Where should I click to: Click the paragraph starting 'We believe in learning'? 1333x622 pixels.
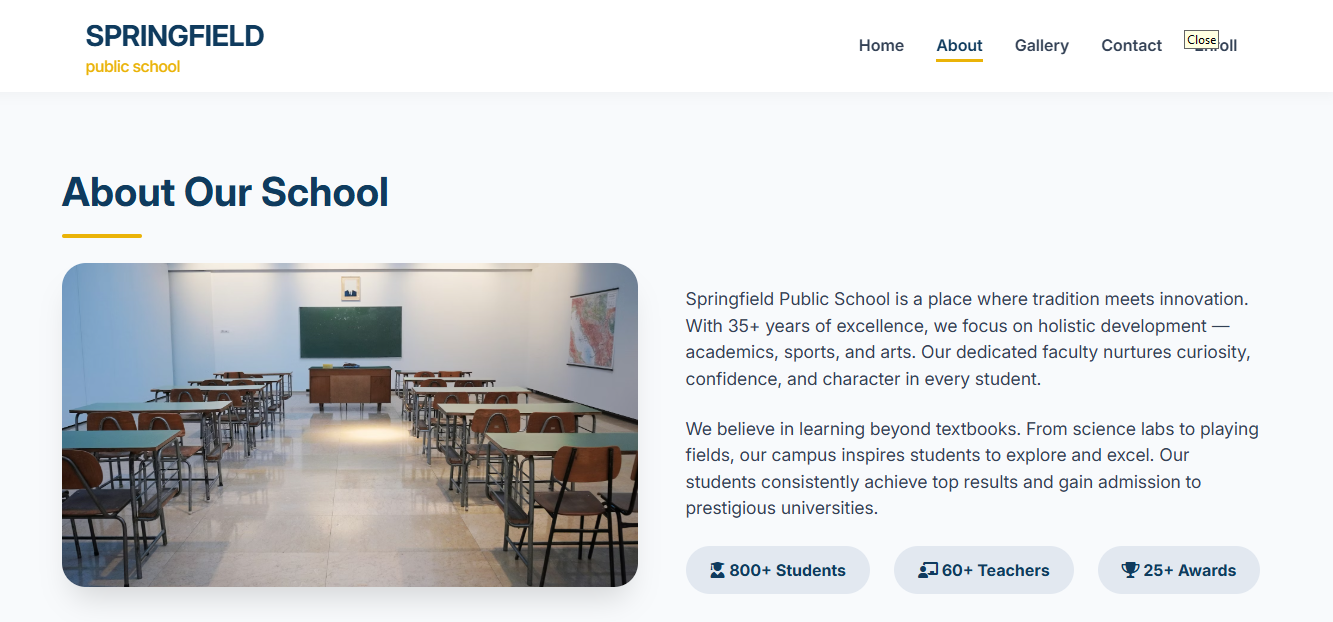[972, 468]
